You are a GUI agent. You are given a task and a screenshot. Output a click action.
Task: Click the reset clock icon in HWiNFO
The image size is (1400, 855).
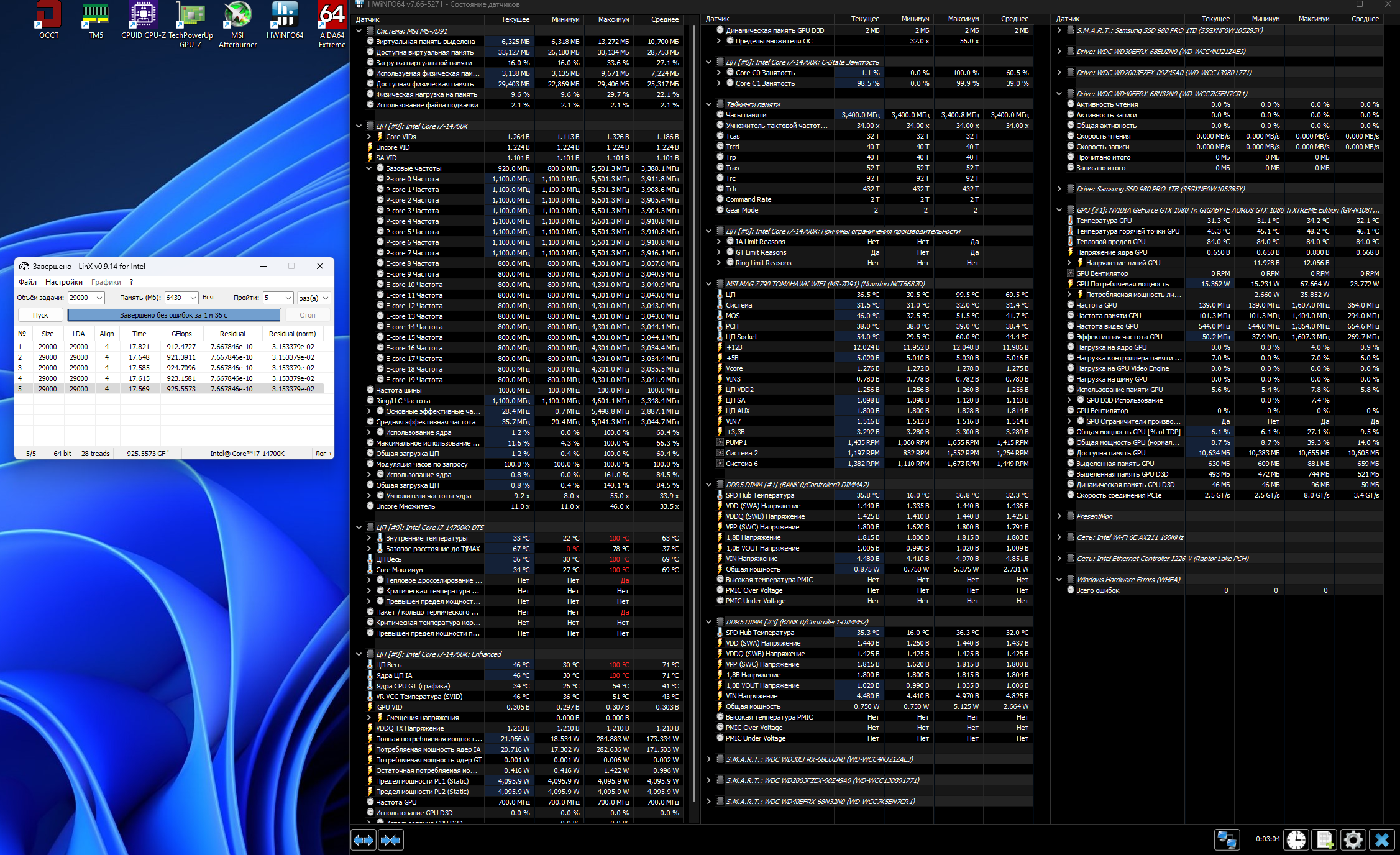click(x=1296, y=840)
